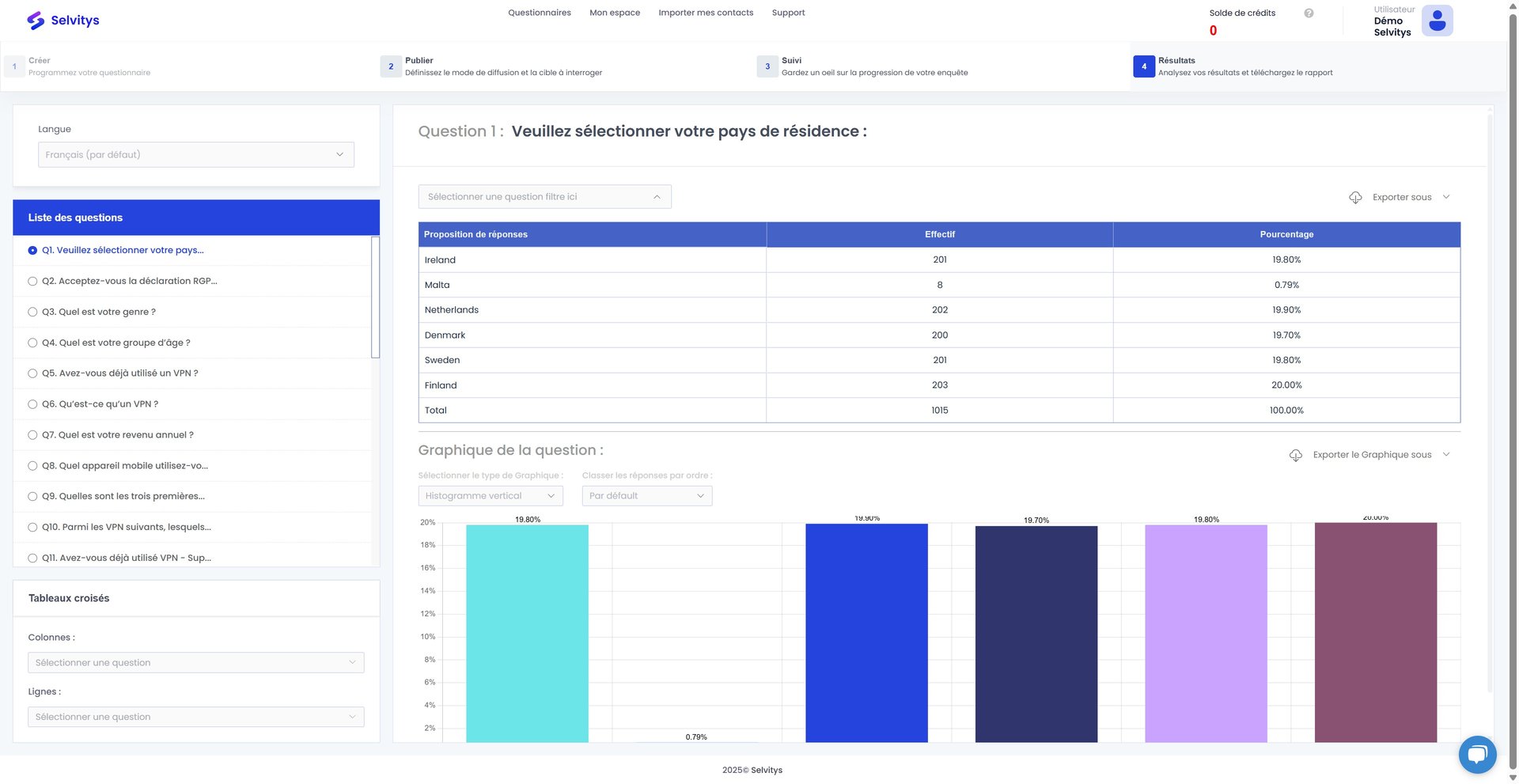Select question Q7 Quel est votre revenu annuel

tap(117, 435)
